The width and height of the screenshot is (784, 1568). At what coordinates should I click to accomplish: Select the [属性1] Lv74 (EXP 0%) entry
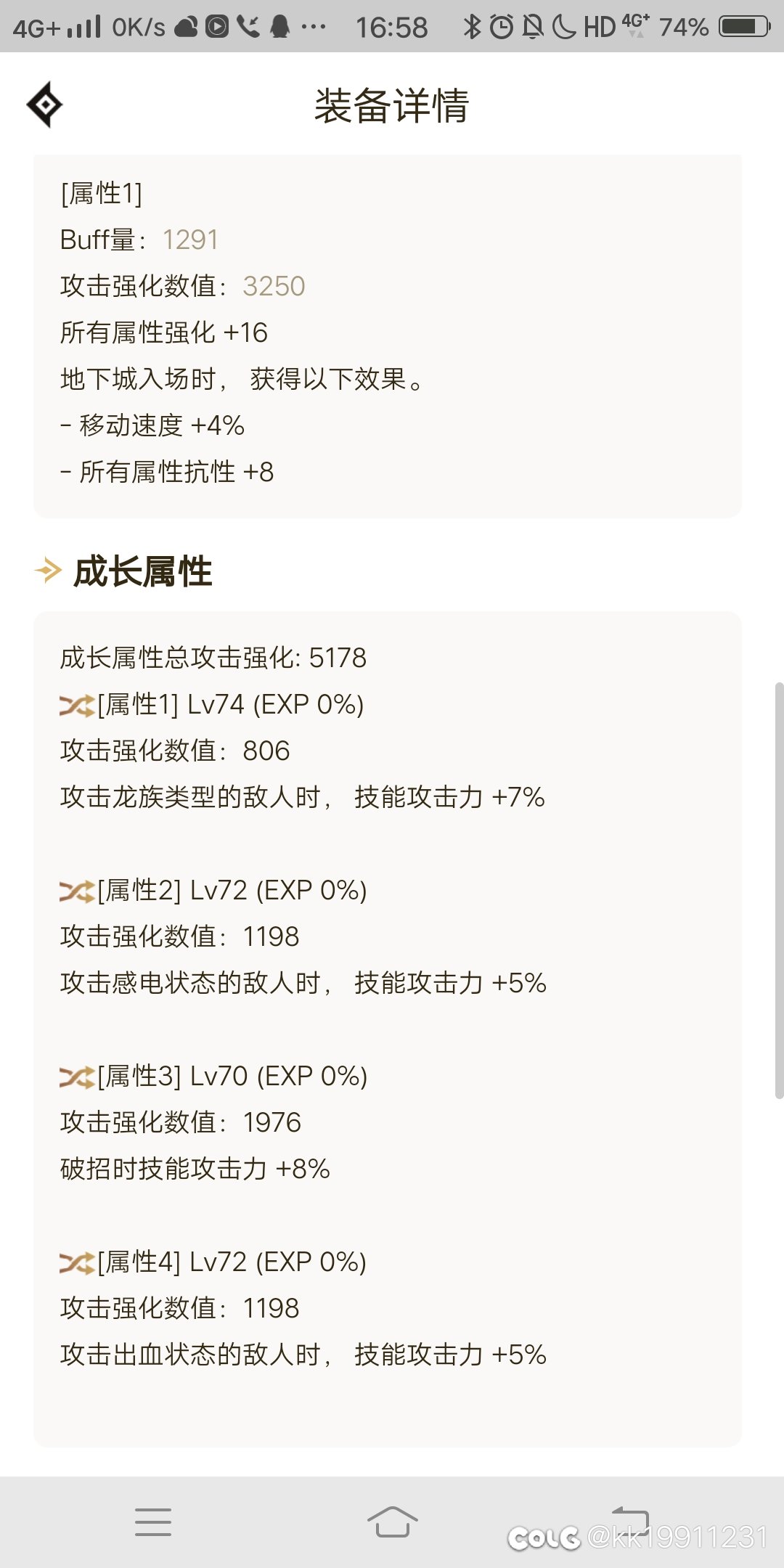(x=230, y=705)
